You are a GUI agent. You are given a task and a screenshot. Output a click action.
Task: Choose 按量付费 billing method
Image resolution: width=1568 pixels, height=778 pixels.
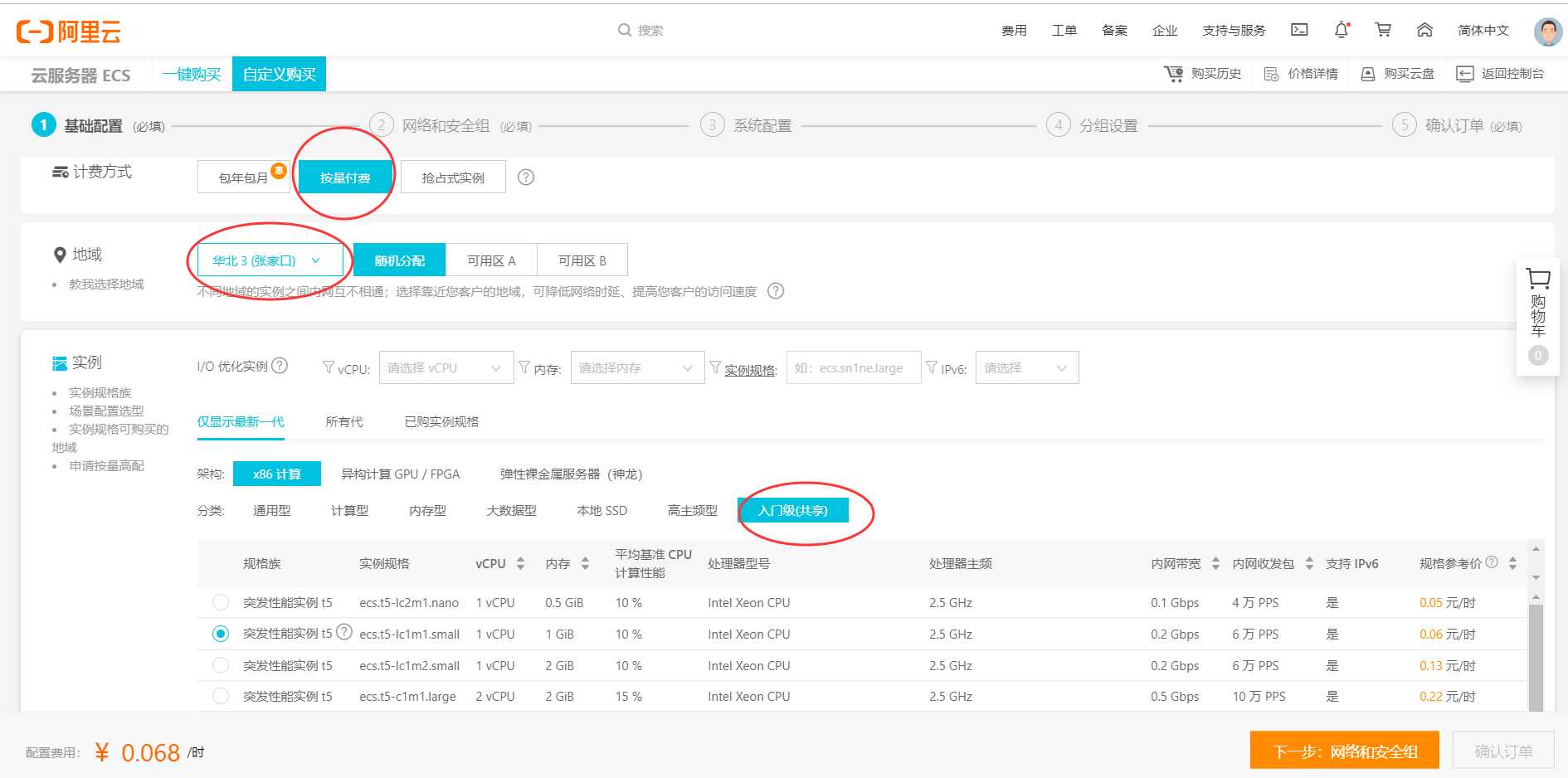tap(345, 177)
